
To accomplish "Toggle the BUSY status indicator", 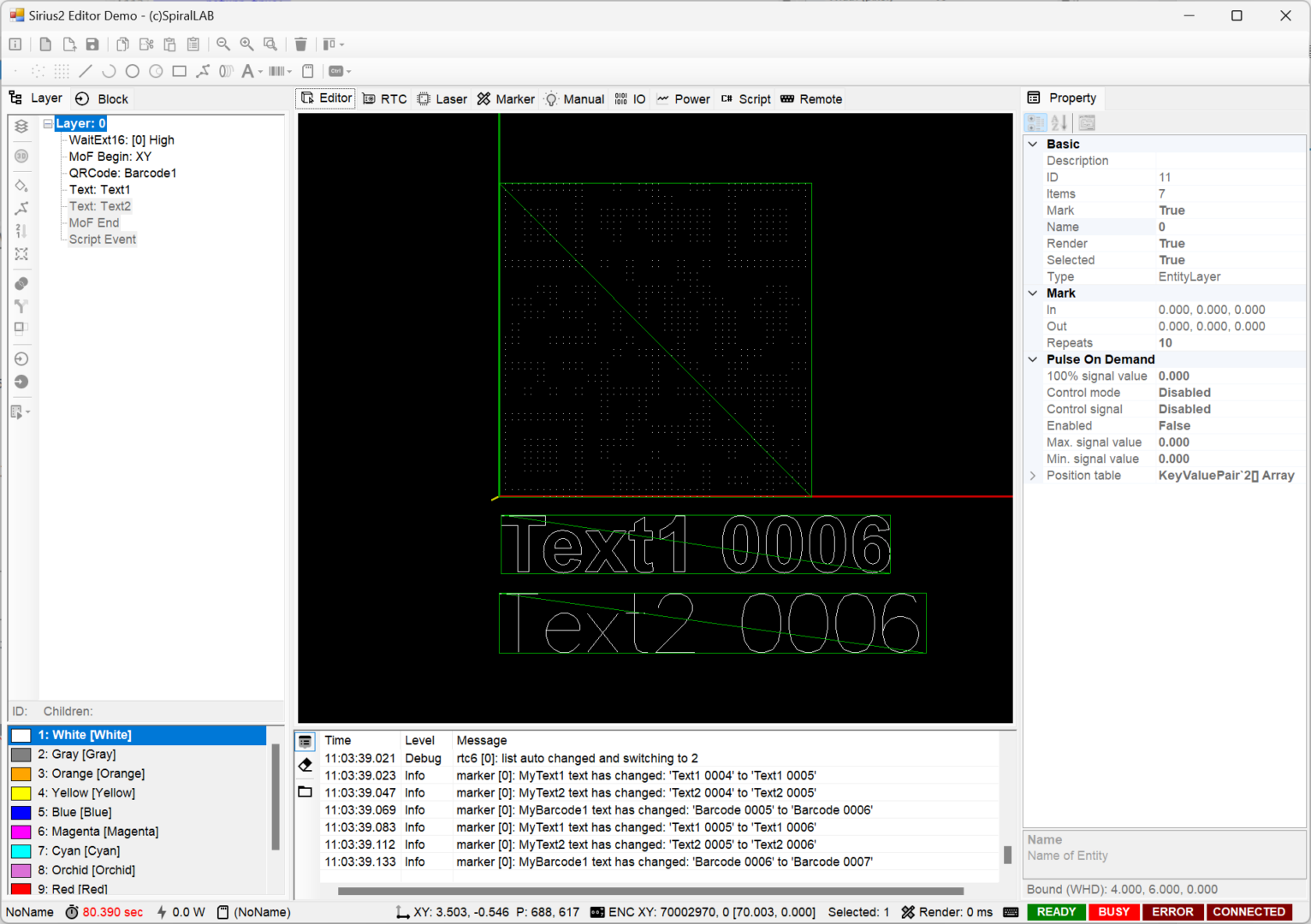I will click(x=1114, y=912).
